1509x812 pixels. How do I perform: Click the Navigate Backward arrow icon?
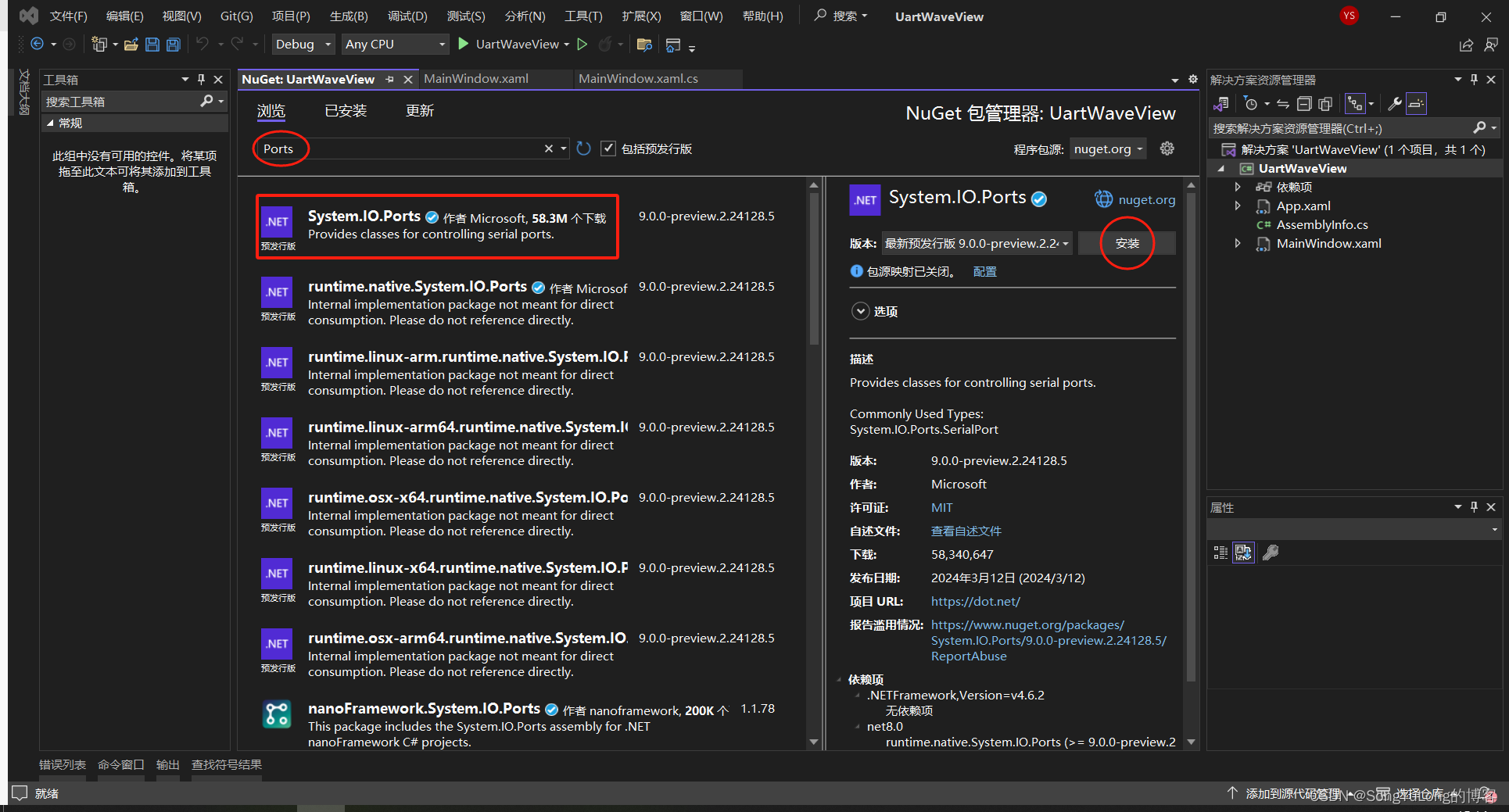click(x=37, y=45)
